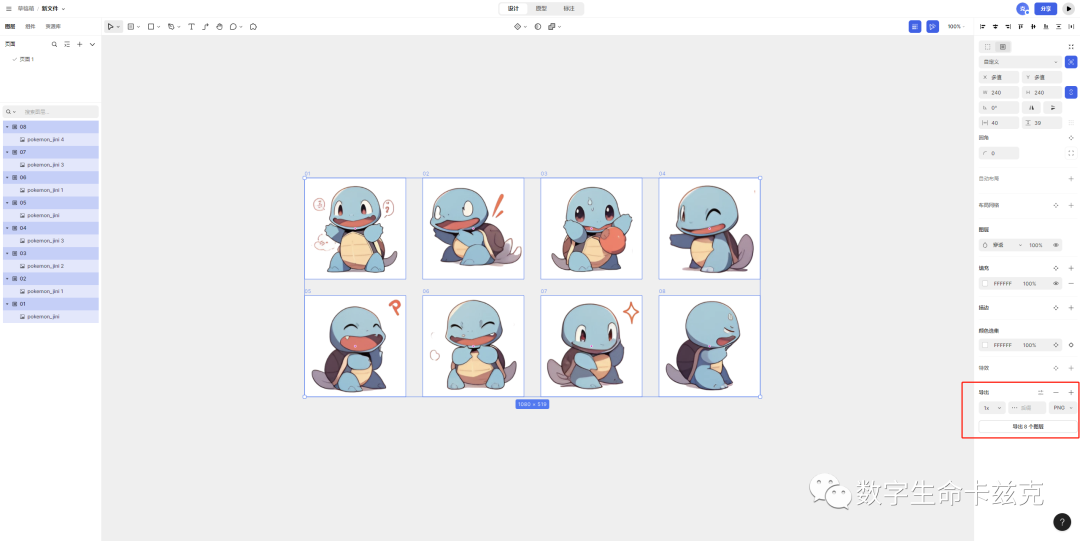Click the component diamond icon in top center
Screen dimensions: 1080x541
pos(517,27)
